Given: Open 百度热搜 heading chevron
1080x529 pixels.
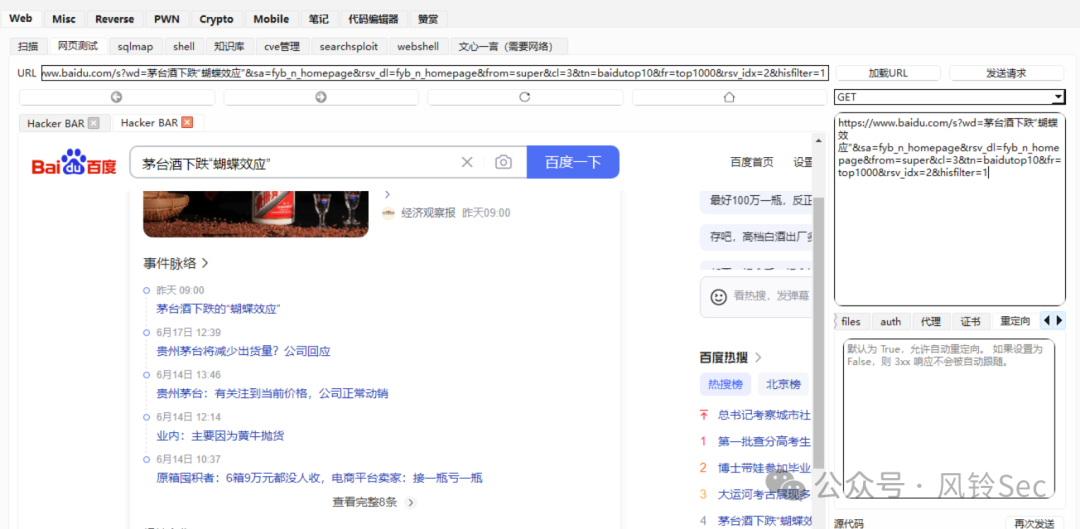Looking at the screenshot, I should (758, 357).
